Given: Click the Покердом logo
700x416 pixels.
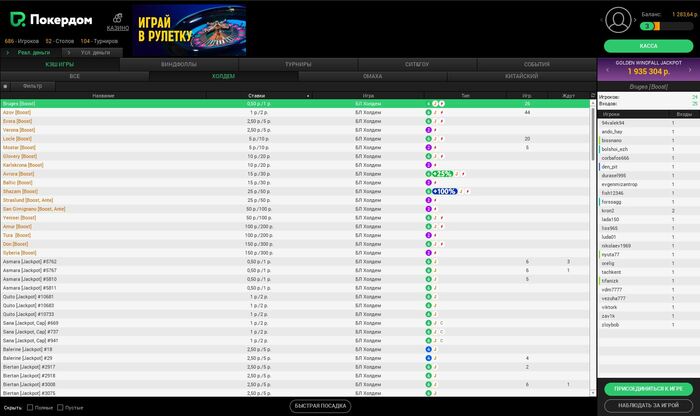Looking at the screenshot, I should coord(51,20).
